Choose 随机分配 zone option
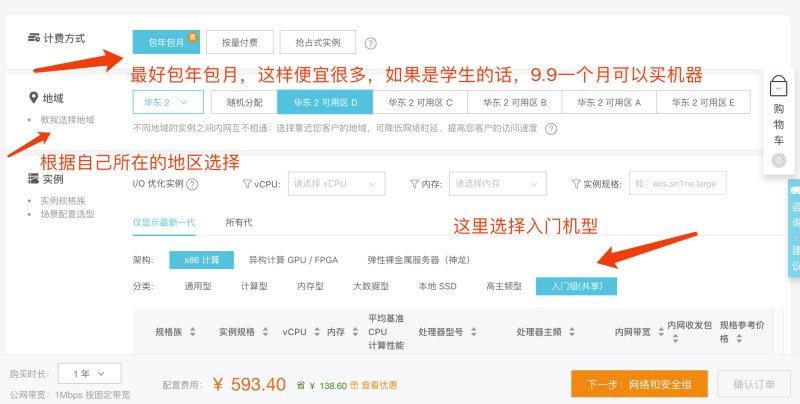This screenshot has height=404, width=800. point(244,102)
